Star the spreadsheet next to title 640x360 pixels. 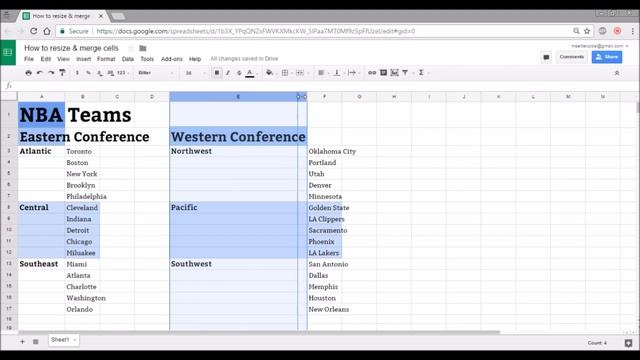click(131, 48)
